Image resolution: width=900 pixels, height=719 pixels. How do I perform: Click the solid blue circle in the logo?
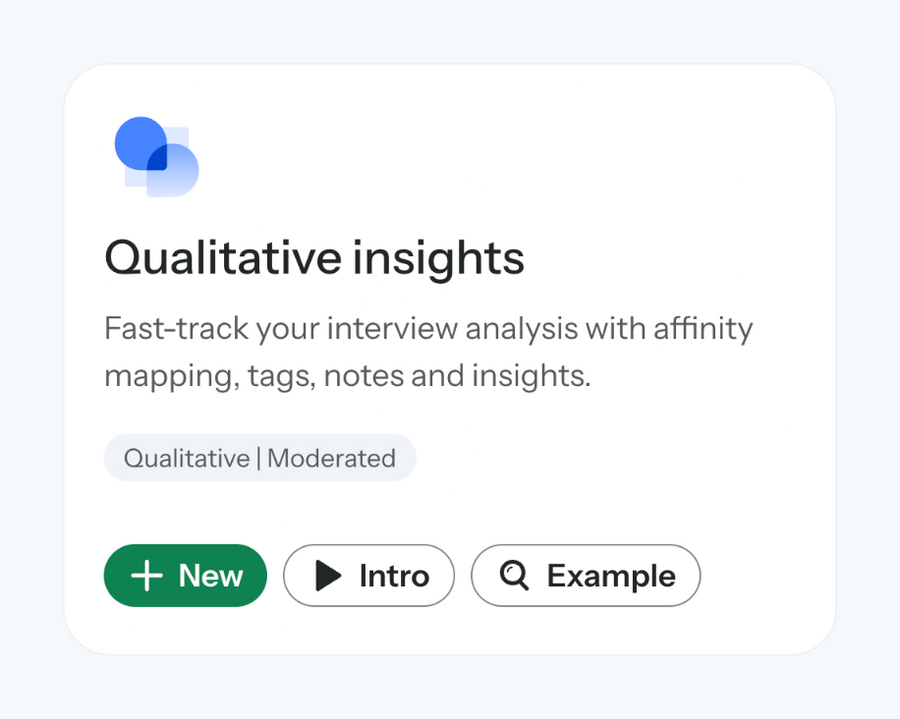pyautogui.click(x=136, y=140)
